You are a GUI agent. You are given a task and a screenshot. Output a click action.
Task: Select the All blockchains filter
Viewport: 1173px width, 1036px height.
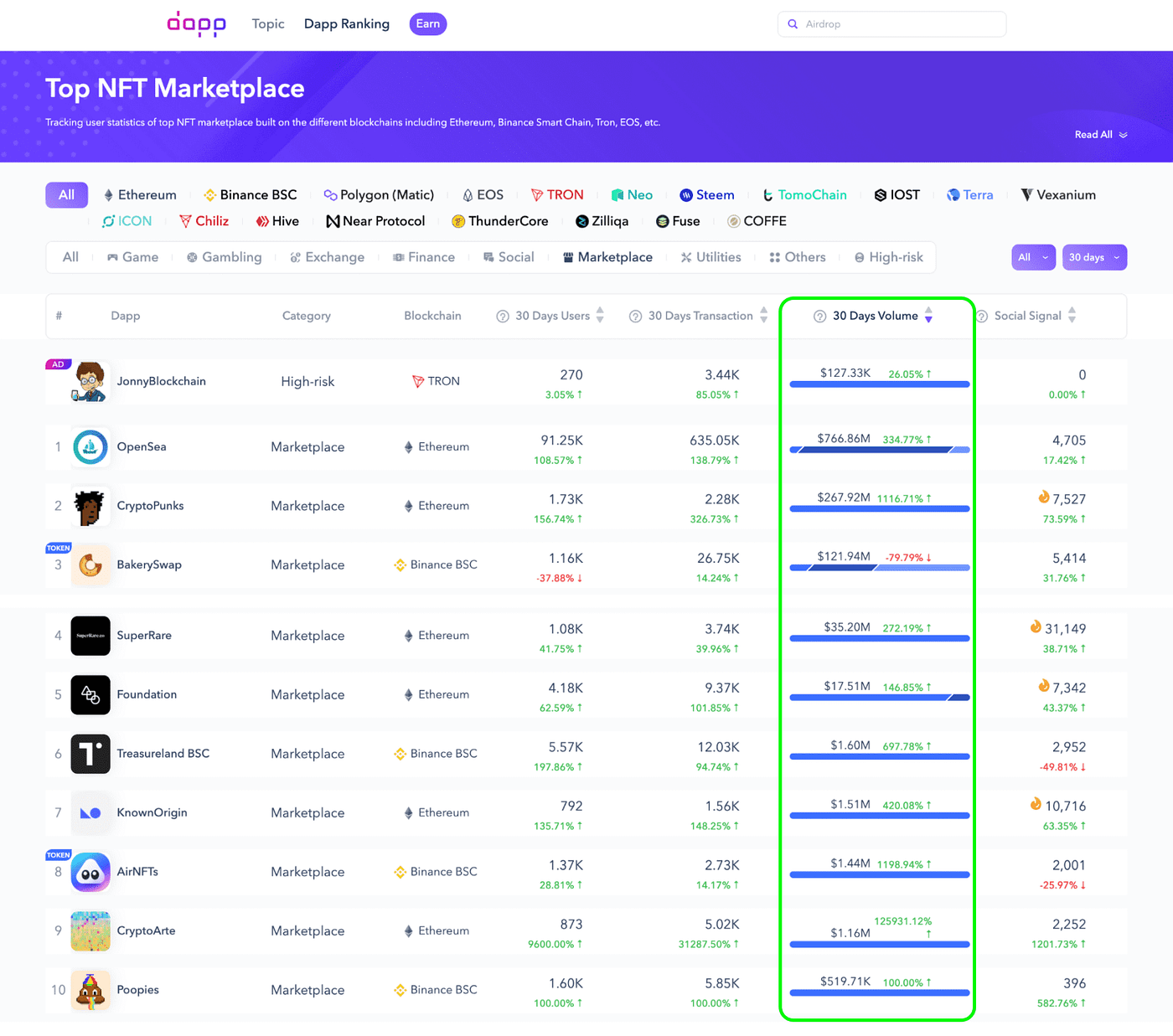click(x=66, y=195)
